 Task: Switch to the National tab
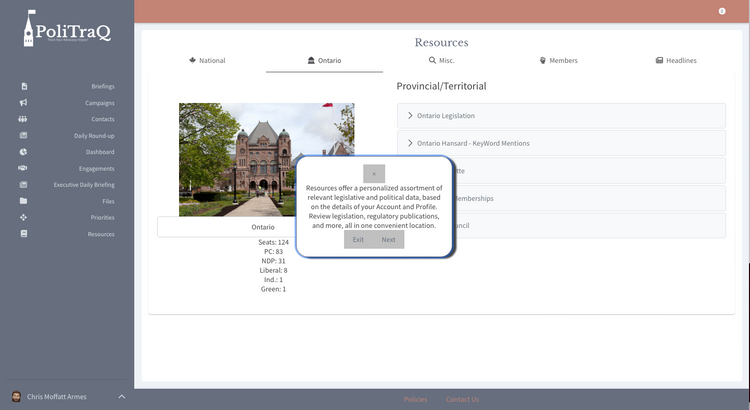(207, 61)
